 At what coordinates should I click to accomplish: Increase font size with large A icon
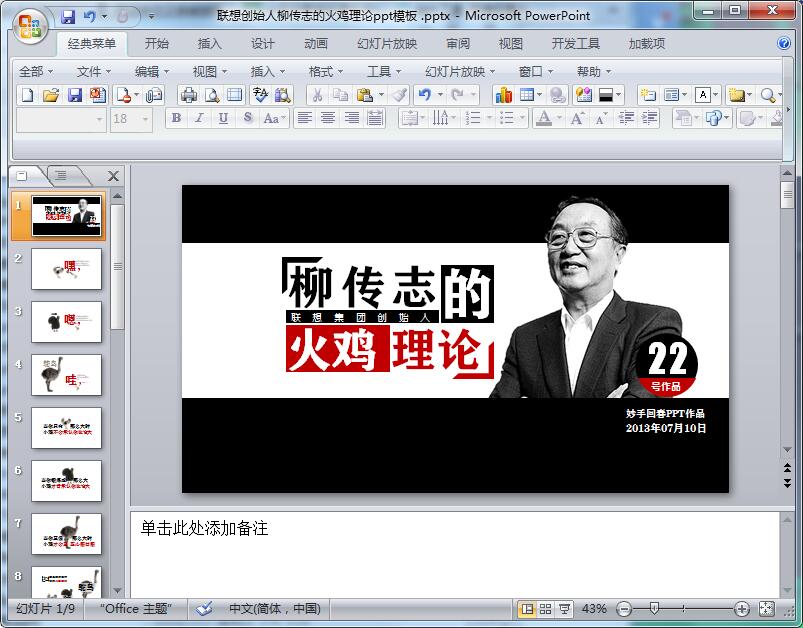[577, 119]
